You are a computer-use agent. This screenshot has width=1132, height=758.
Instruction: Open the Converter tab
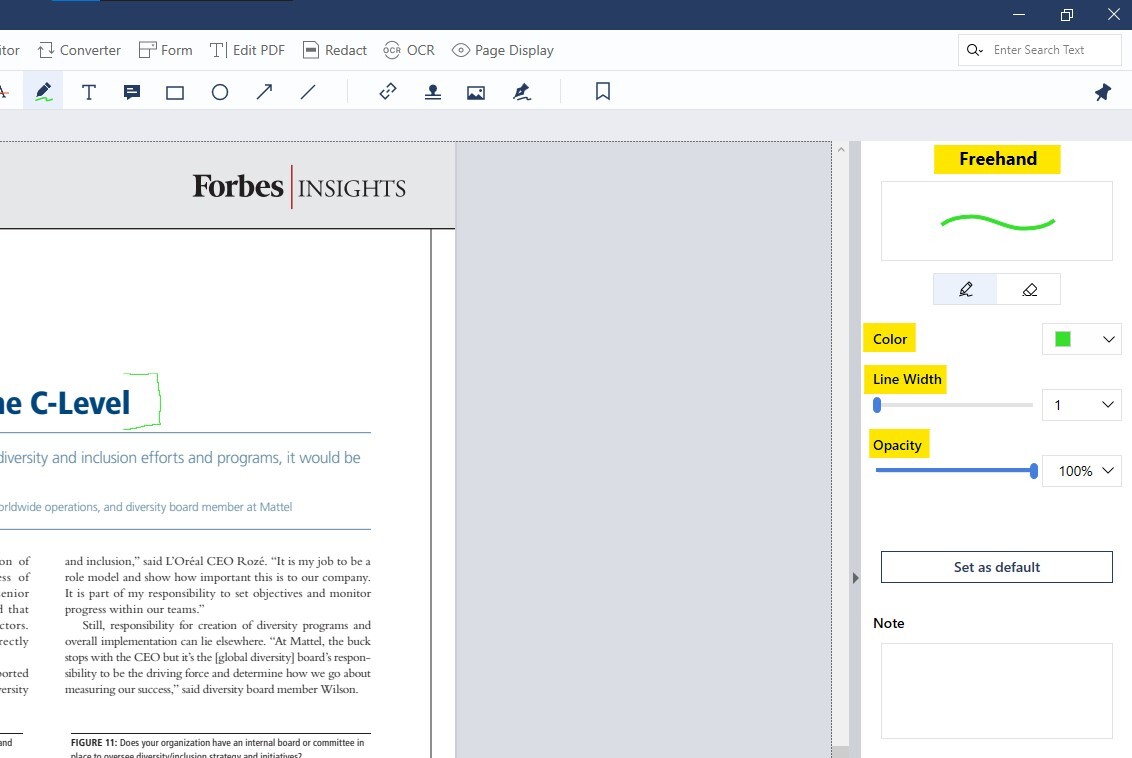click(x=79, y=50)
